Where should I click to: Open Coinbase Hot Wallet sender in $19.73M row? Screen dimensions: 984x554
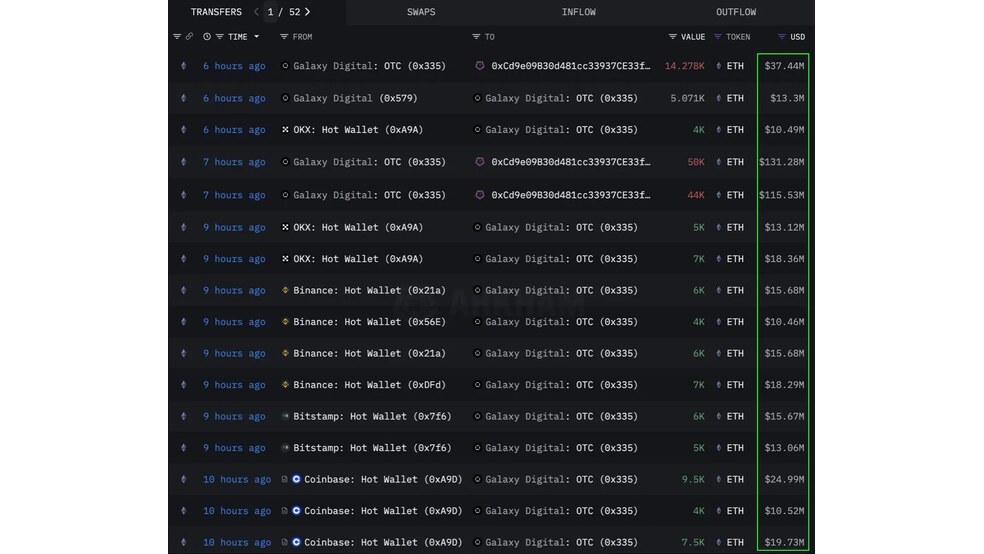pos(383,542)
